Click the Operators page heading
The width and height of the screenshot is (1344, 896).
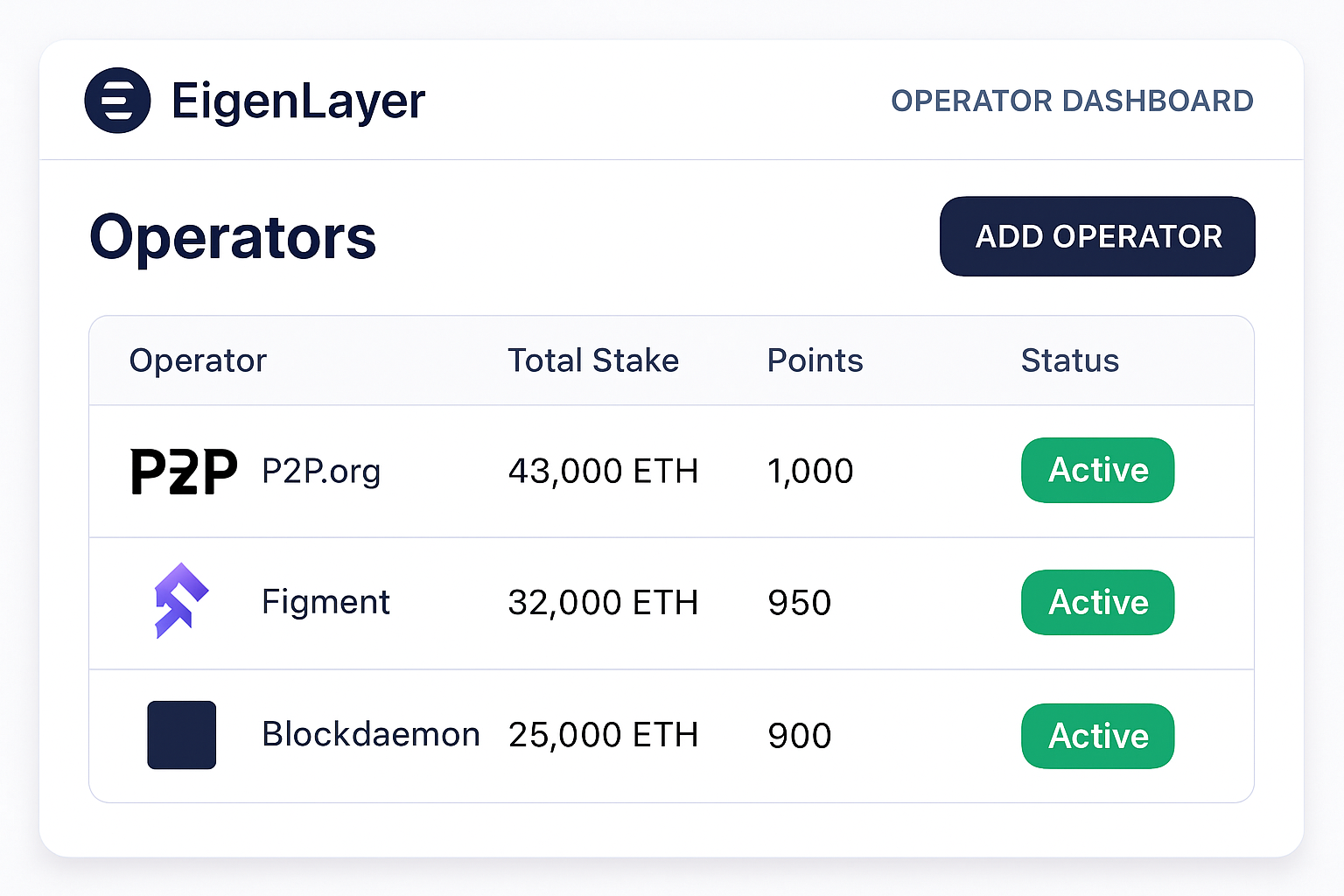pos(233,236)
